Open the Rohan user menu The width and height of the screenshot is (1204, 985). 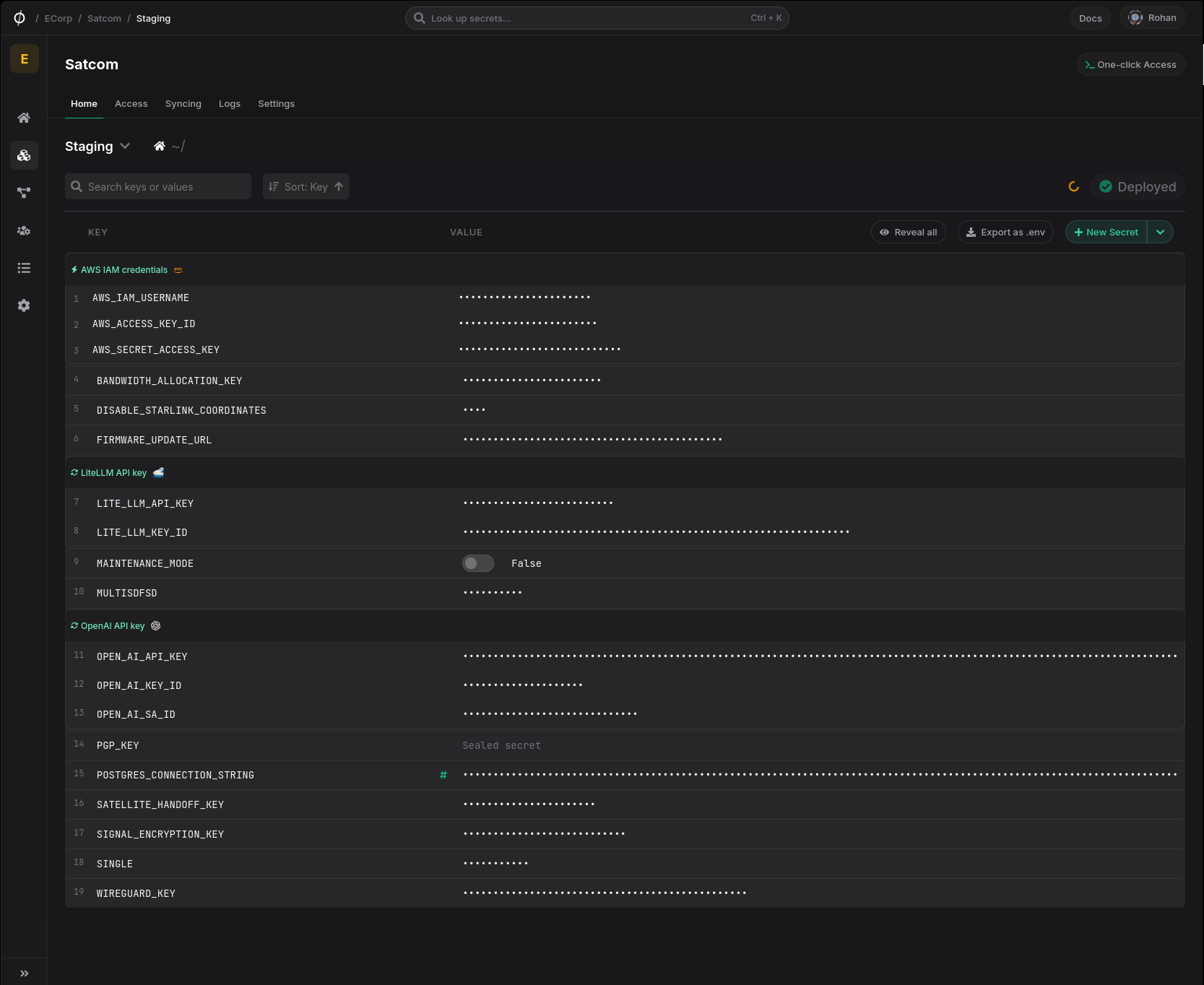[x=1153, y=18]
